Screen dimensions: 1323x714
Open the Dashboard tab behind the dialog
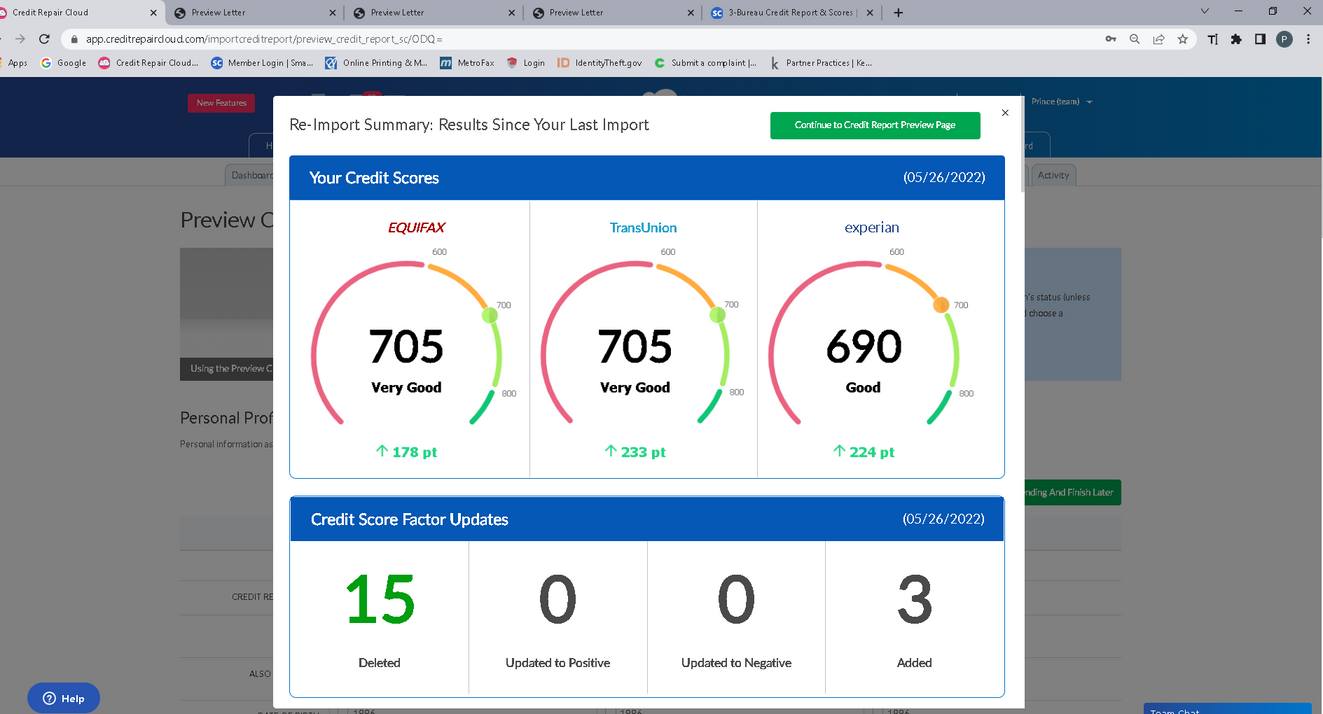[x=250, y=175]
